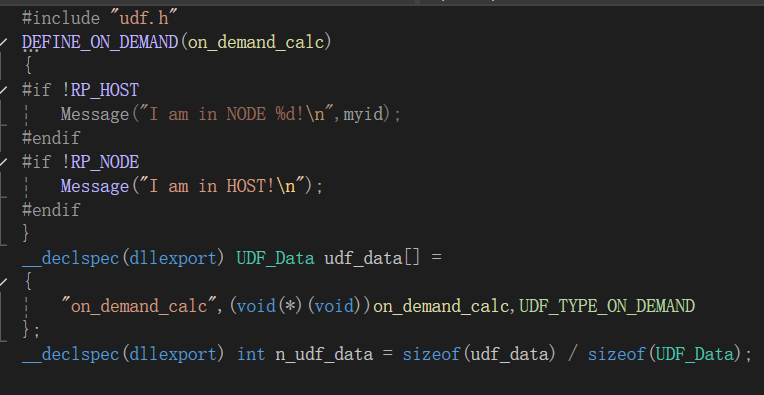The height and width of the screenshot is (395, 764).
Task: Click the RP_NODE macro identifier
Action: [x=105, y=162]
